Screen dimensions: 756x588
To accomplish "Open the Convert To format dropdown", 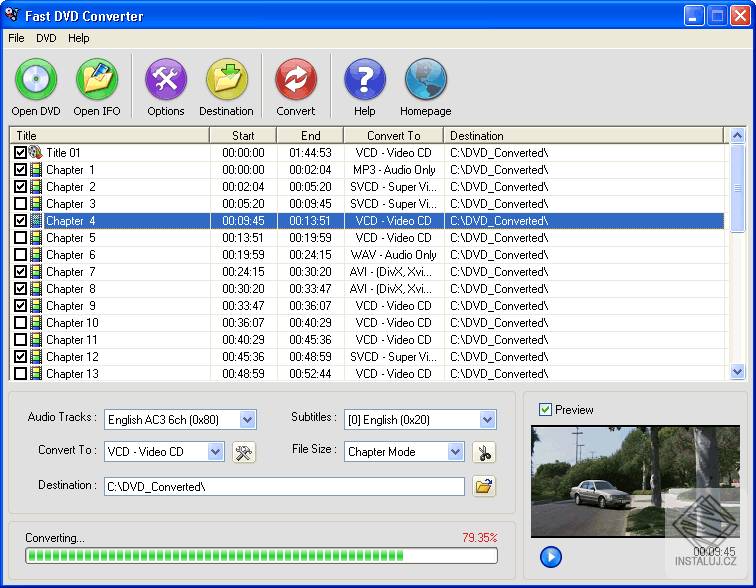I will click(216, 452).
